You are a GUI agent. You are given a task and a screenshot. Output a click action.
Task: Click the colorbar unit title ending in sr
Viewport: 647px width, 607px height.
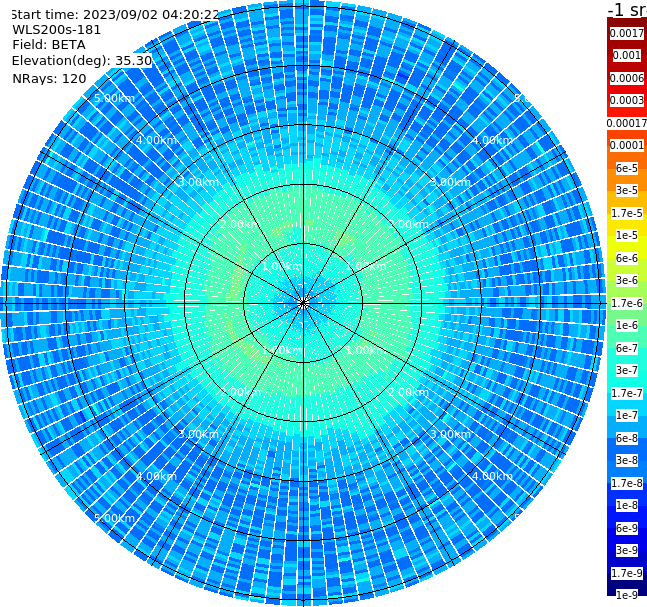pos(627,9)
